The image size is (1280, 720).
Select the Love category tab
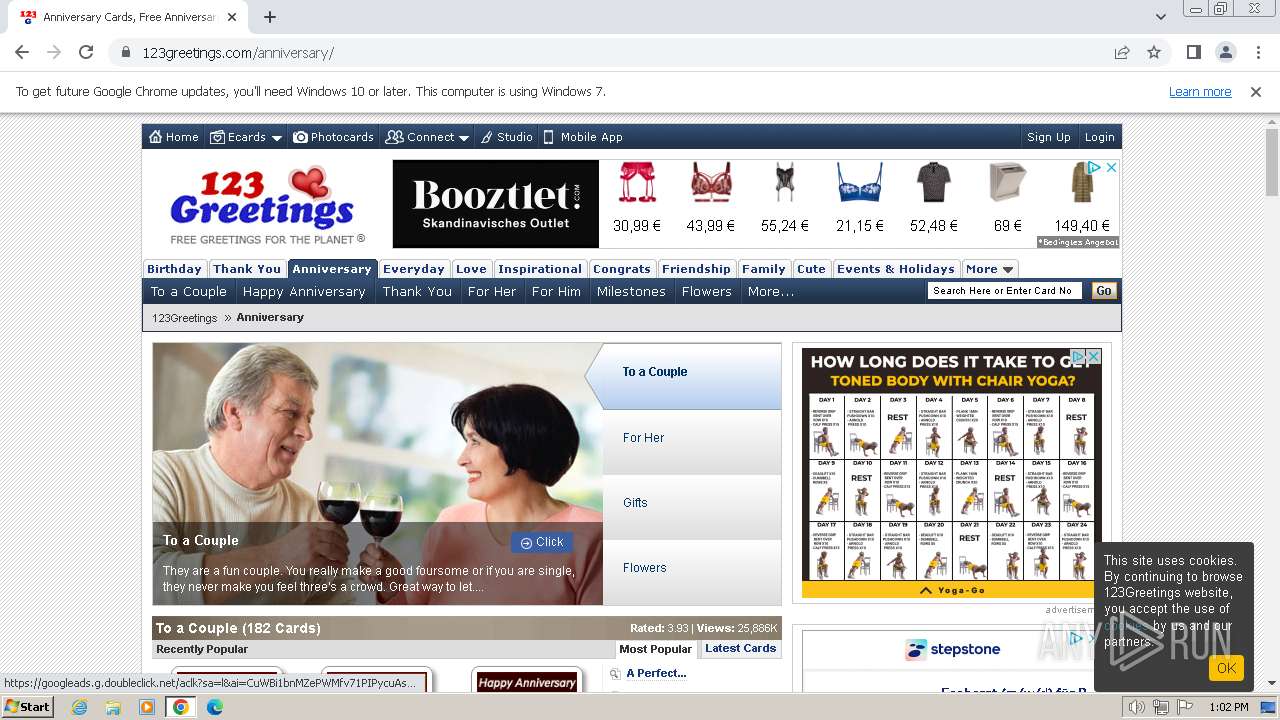tap(471, 269)
